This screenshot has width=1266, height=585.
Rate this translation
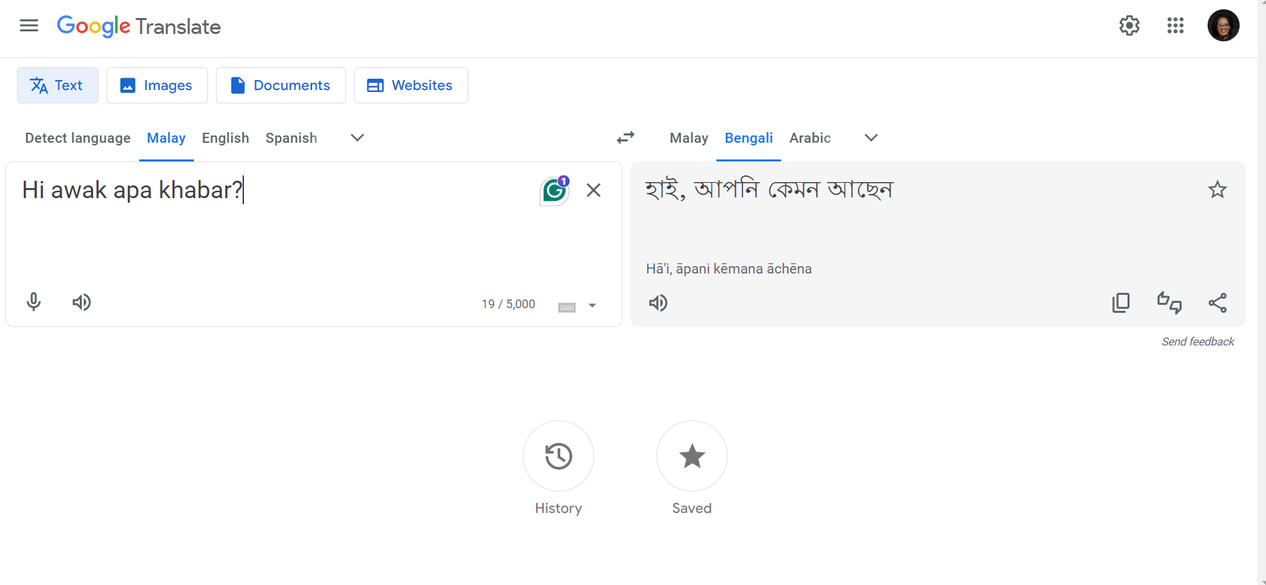[1169, 303]
